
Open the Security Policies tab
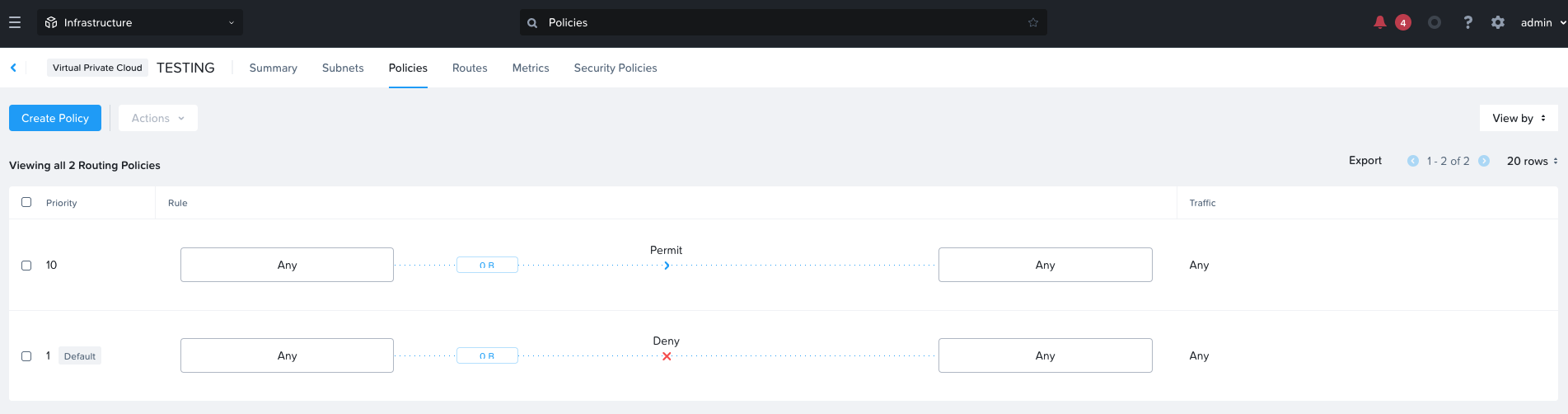[615, 68]
